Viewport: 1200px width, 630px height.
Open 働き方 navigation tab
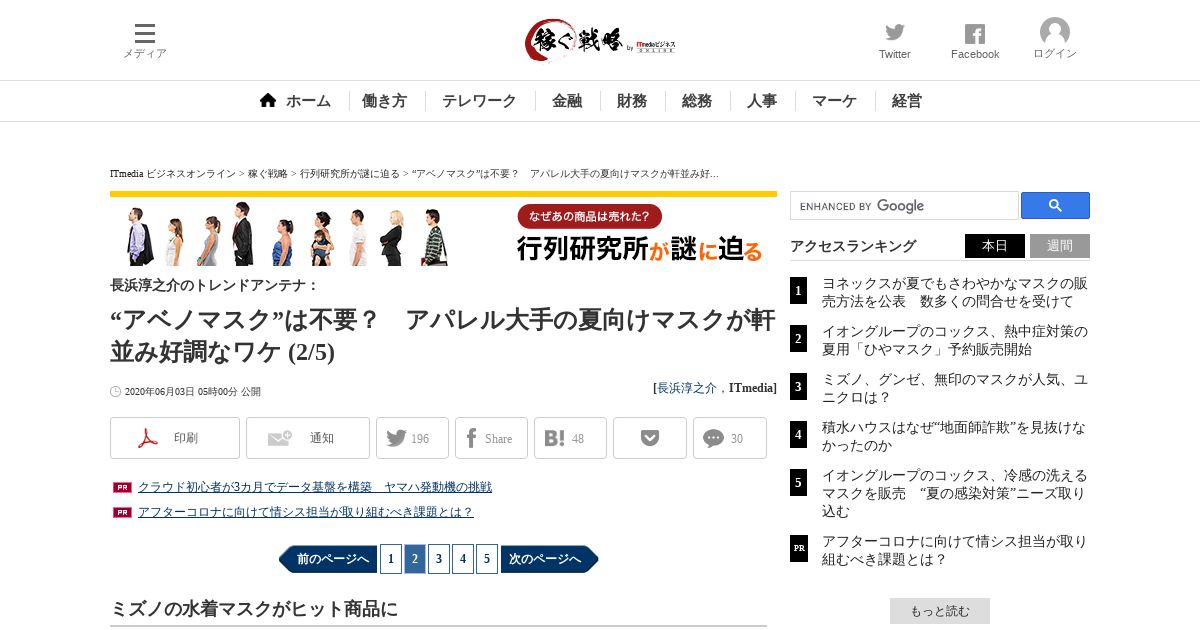pos(384,101)
